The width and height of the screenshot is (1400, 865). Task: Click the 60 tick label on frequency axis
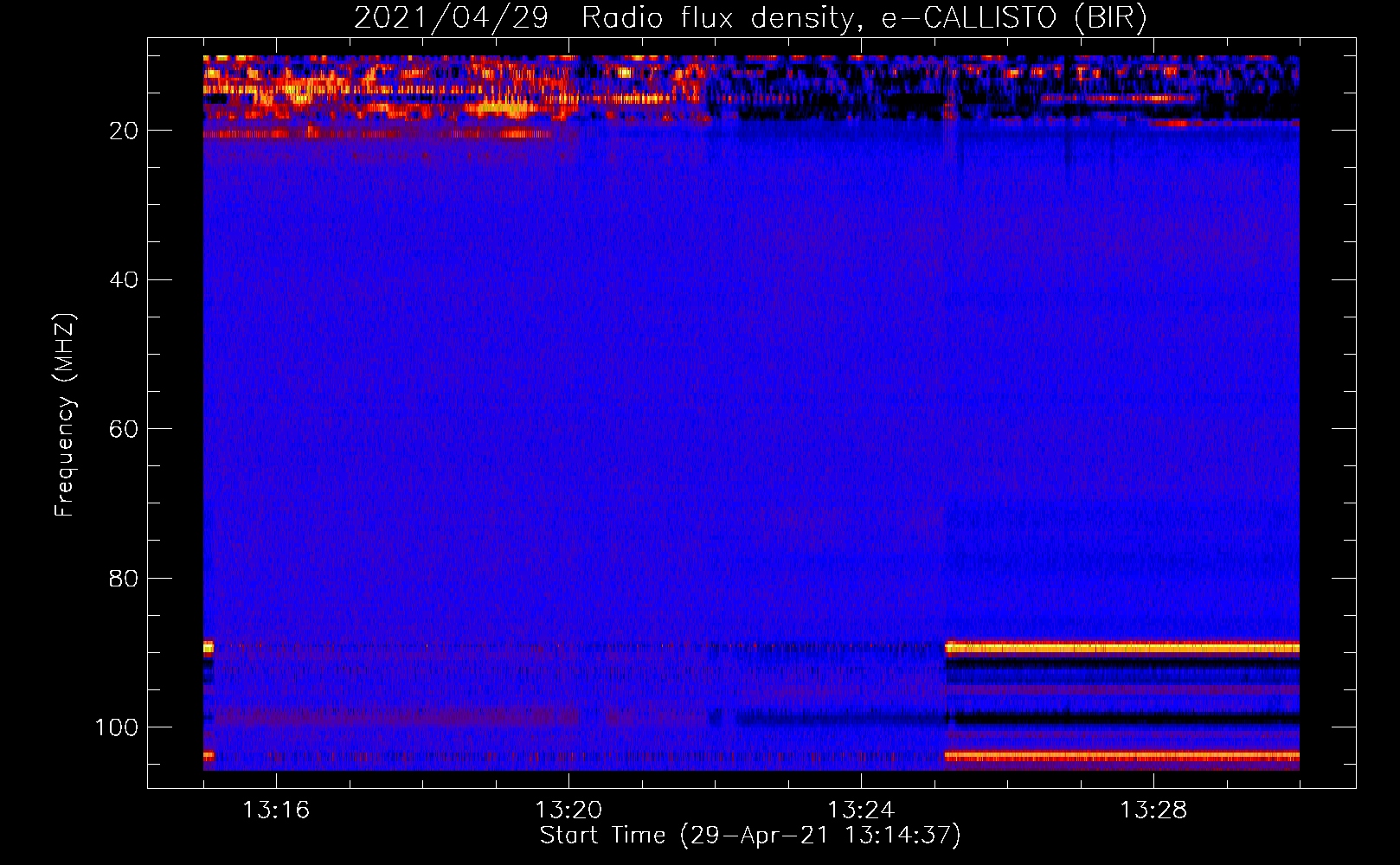(x=124, y=429)
